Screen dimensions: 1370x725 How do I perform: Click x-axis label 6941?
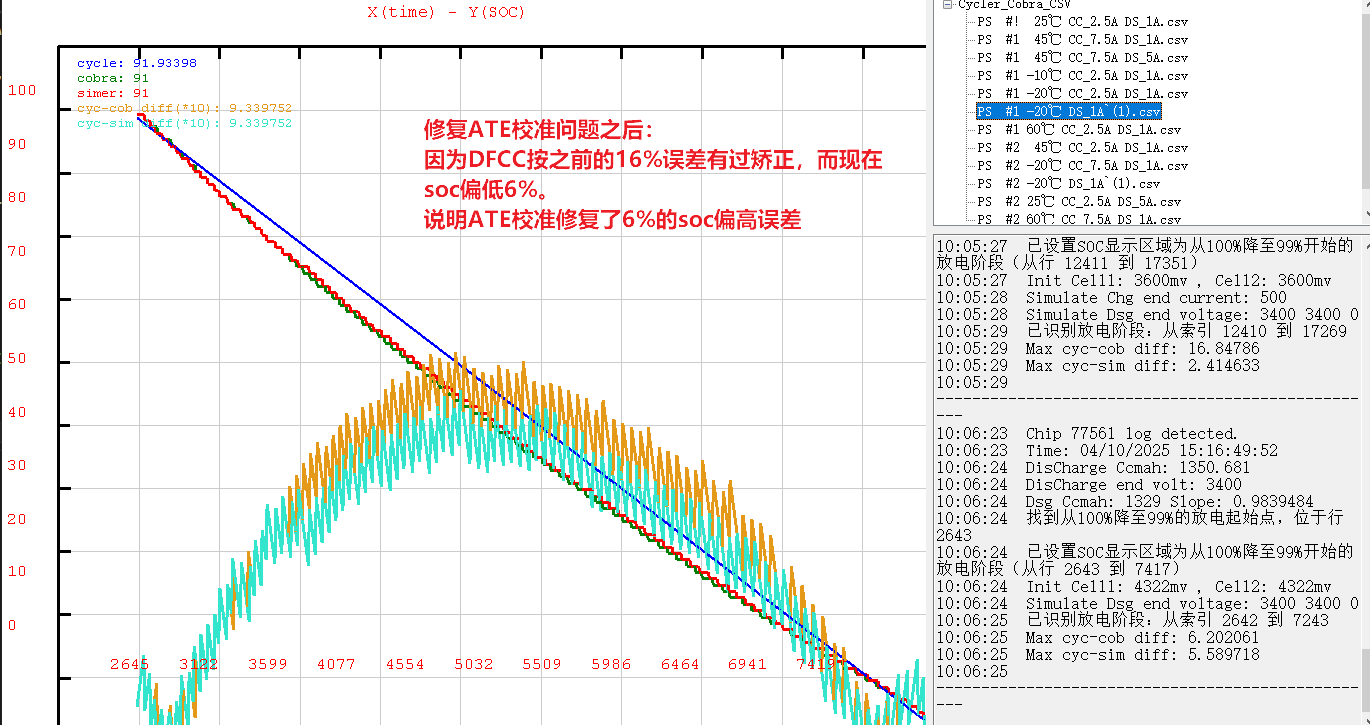pos(748,664)
